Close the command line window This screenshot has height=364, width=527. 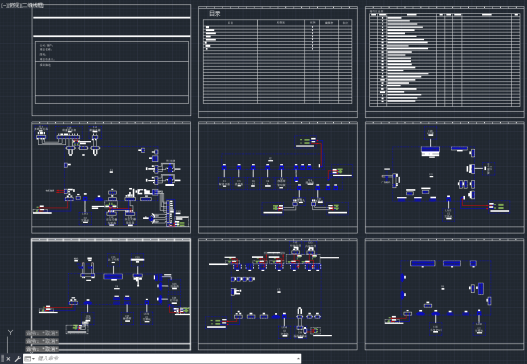point(8,359)
